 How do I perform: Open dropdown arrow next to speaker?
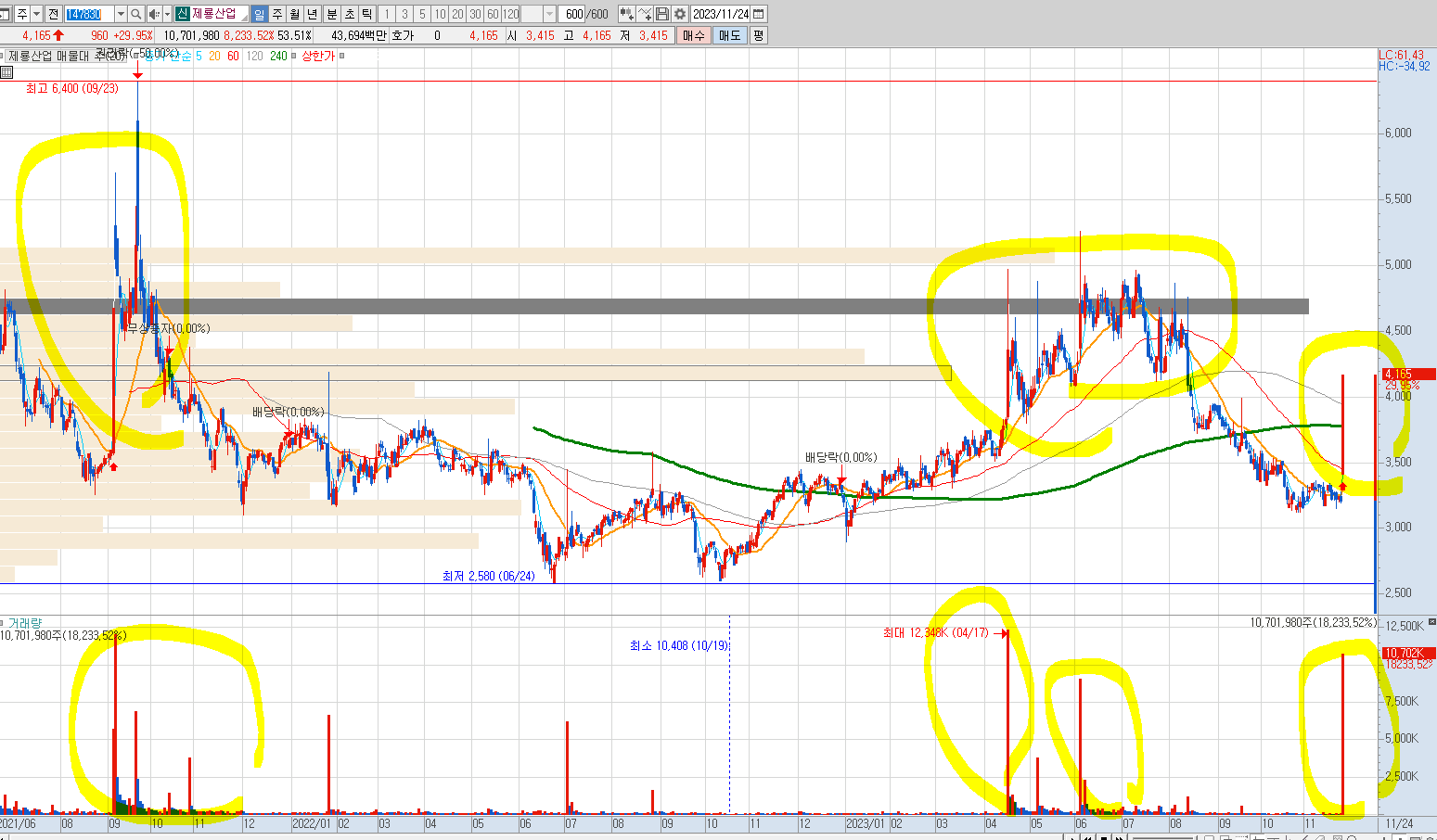click(x=167, y=14)
